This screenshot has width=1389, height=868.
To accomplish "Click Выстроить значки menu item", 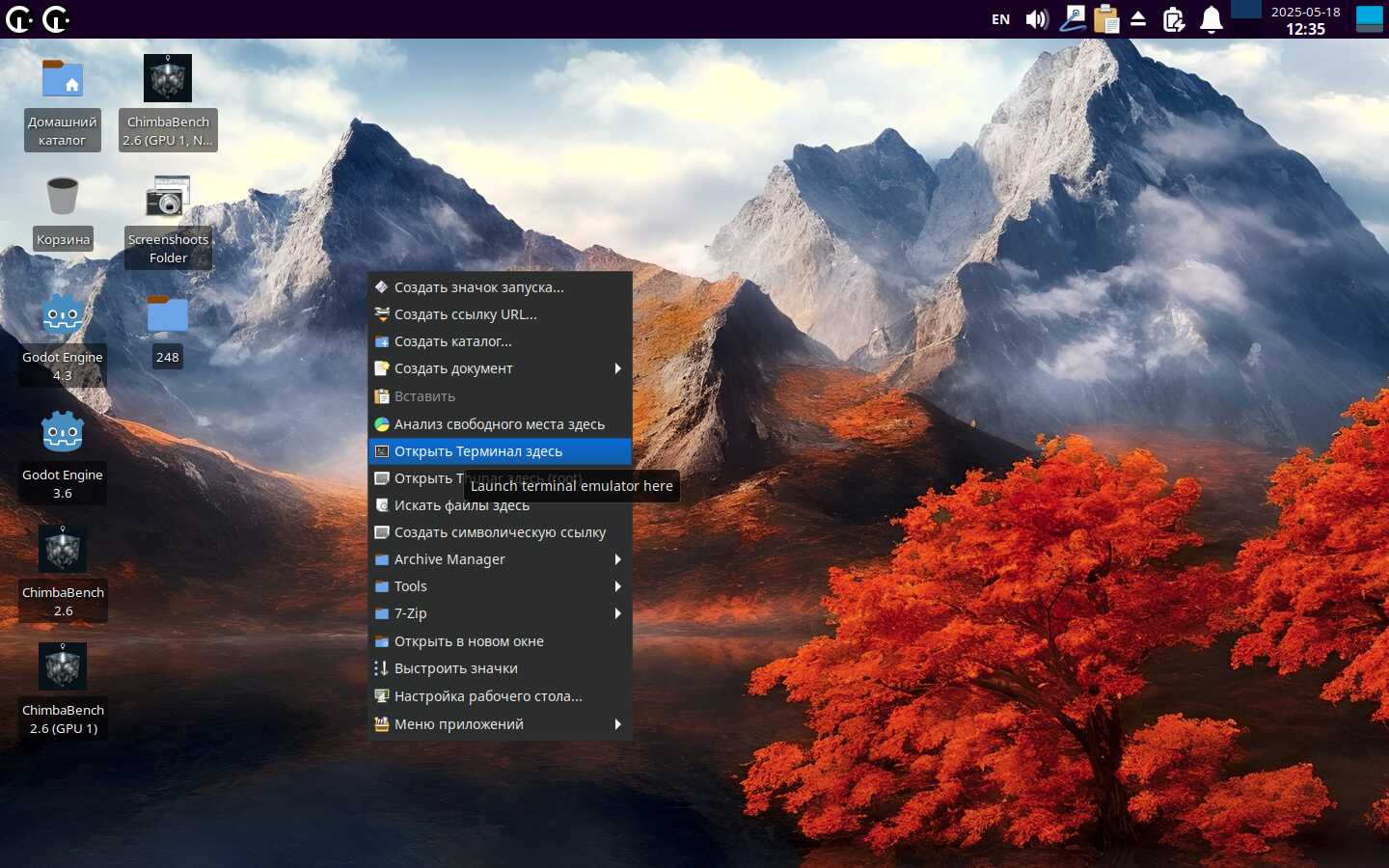I will coord(456,668).
